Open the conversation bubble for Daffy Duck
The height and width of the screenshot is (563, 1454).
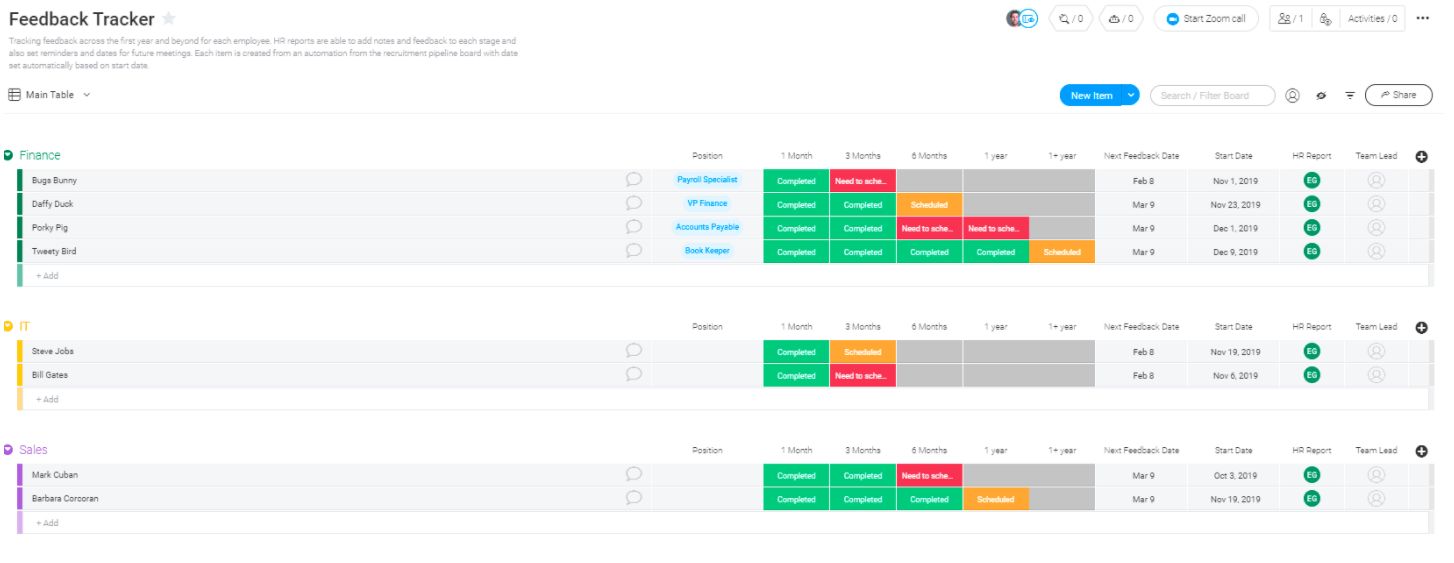pyautogui.click(x=634, y=203)
